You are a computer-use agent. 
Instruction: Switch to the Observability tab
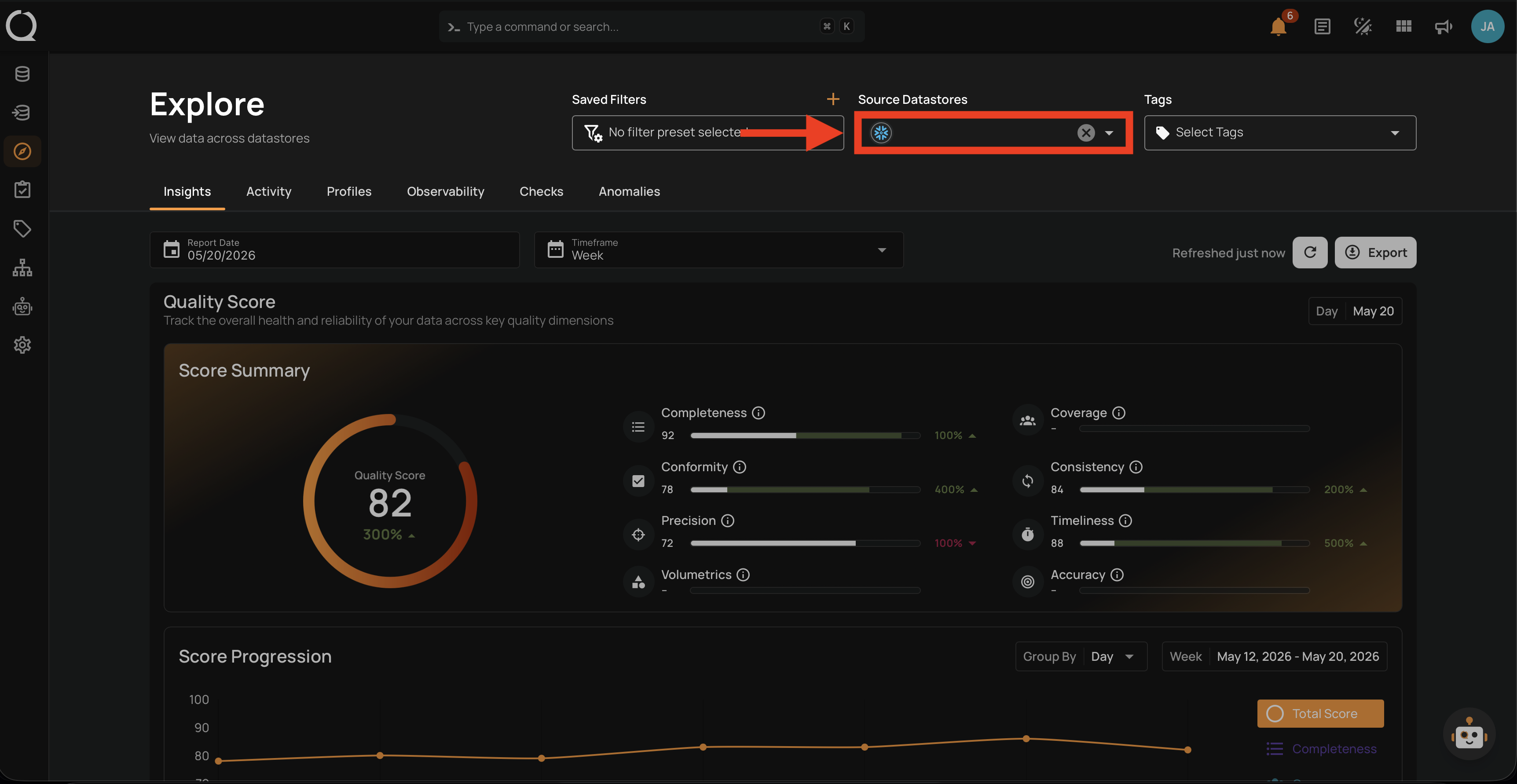(445, 191)
